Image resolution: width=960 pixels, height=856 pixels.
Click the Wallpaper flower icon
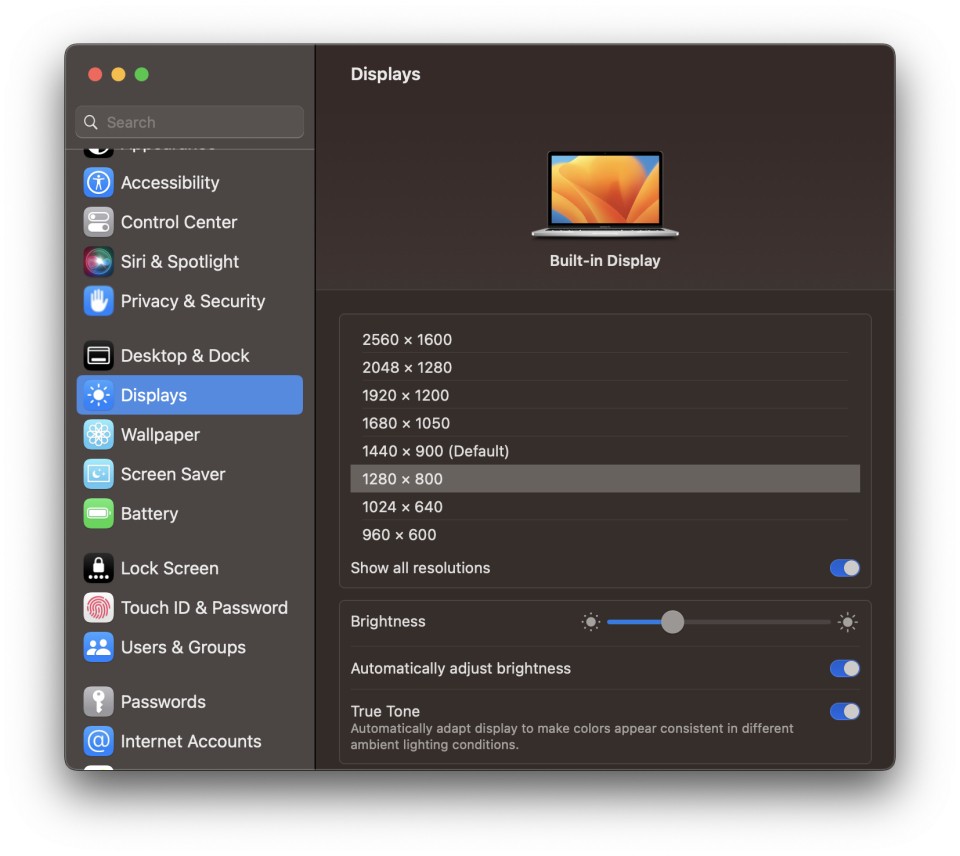point(98,435)
